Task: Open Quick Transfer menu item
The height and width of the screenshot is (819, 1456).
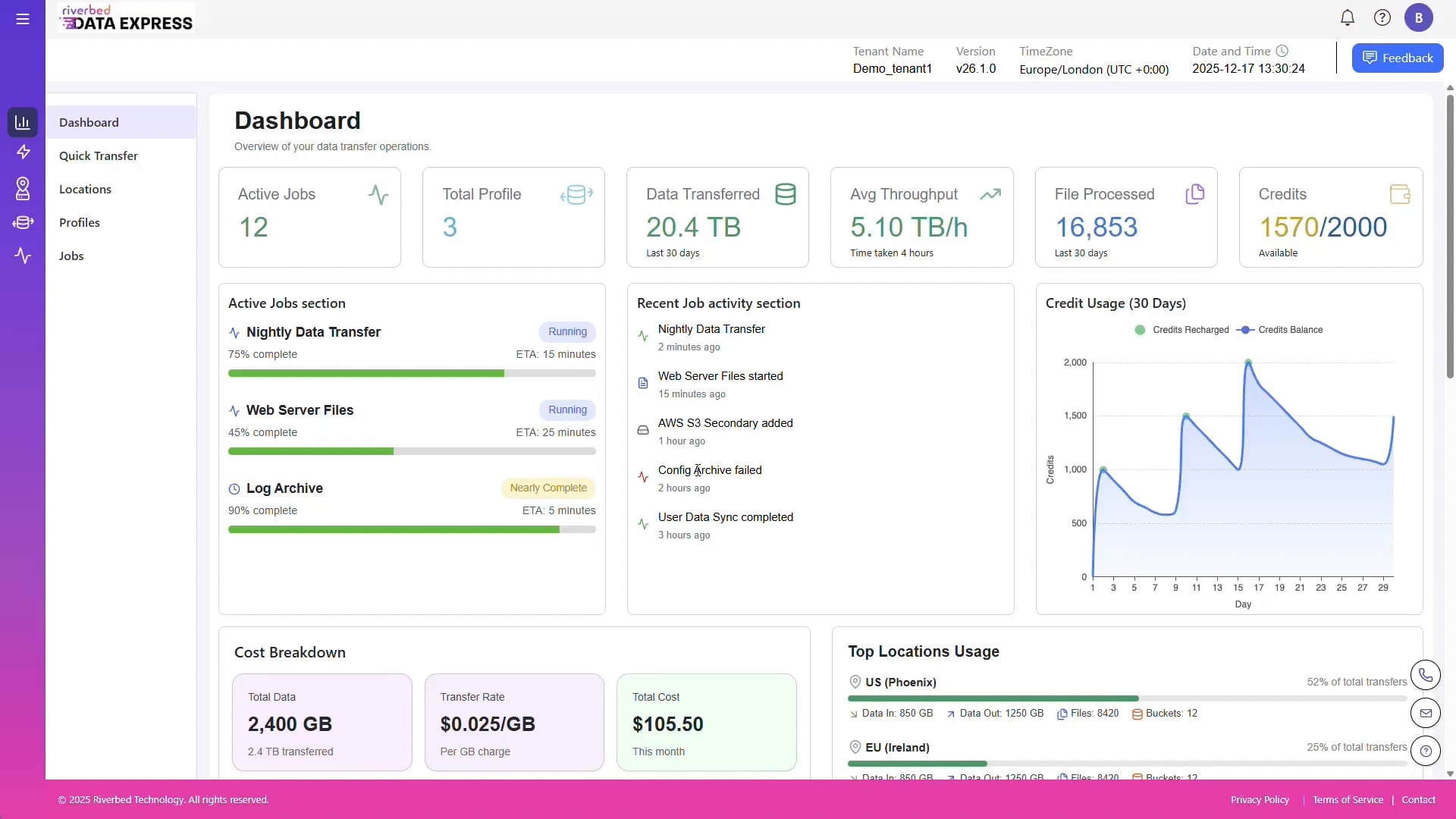Action: (99, 155)
